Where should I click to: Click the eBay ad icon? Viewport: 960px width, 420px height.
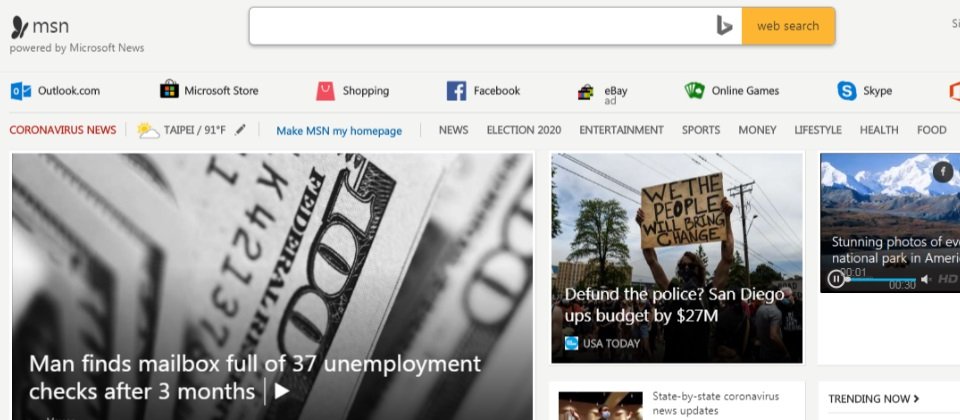point(586,92)
